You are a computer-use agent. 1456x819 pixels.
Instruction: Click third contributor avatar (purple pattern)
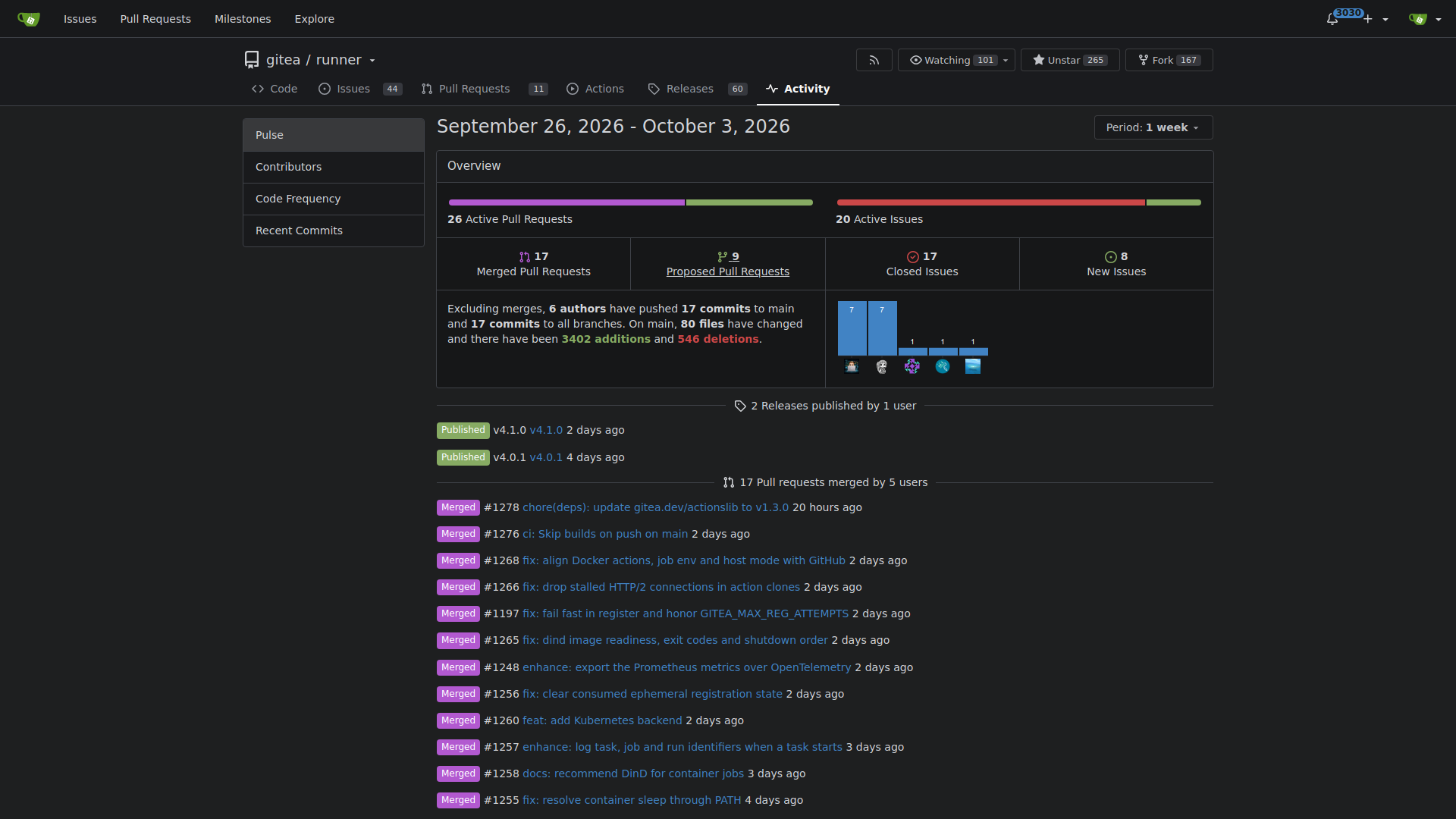912,367
